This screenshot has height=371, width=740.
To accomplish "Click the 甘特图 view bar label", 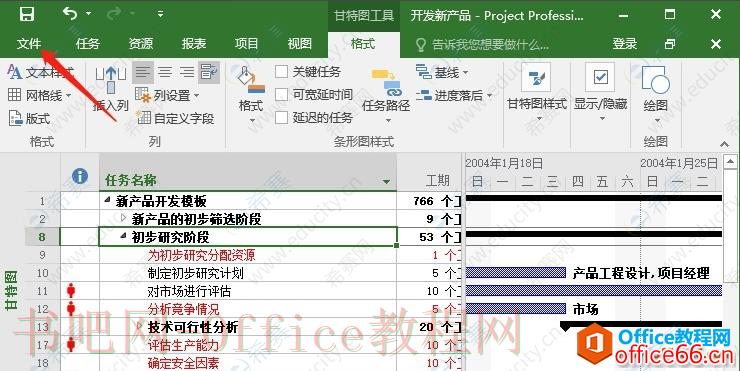I will click(x=11, y=290).
